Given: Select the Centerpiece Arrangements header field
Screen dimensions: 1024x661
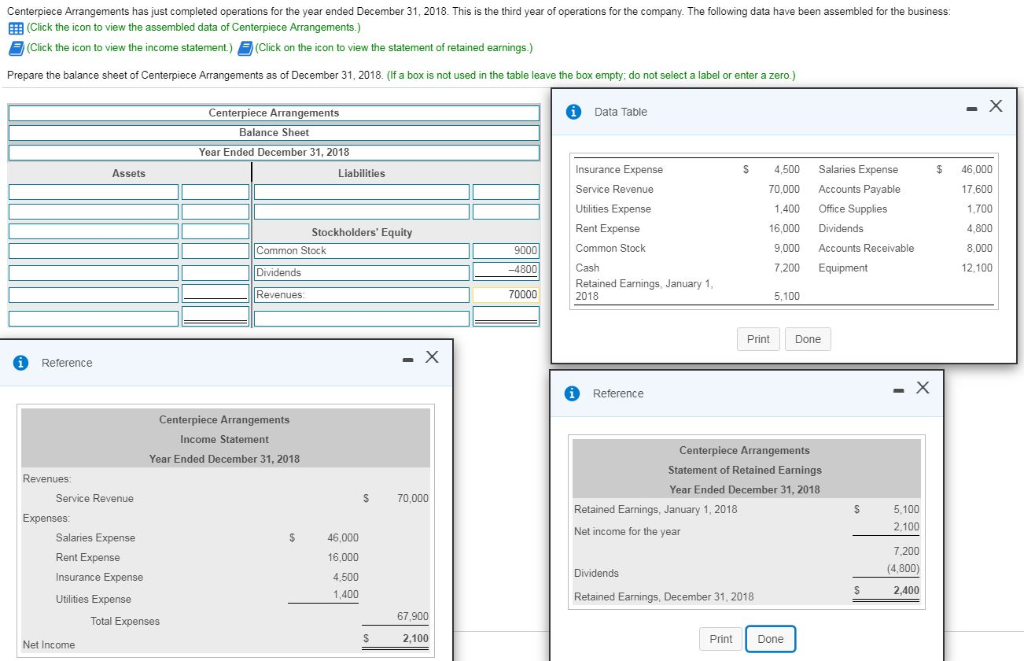Looking at the screenshot, I should 274,113.
